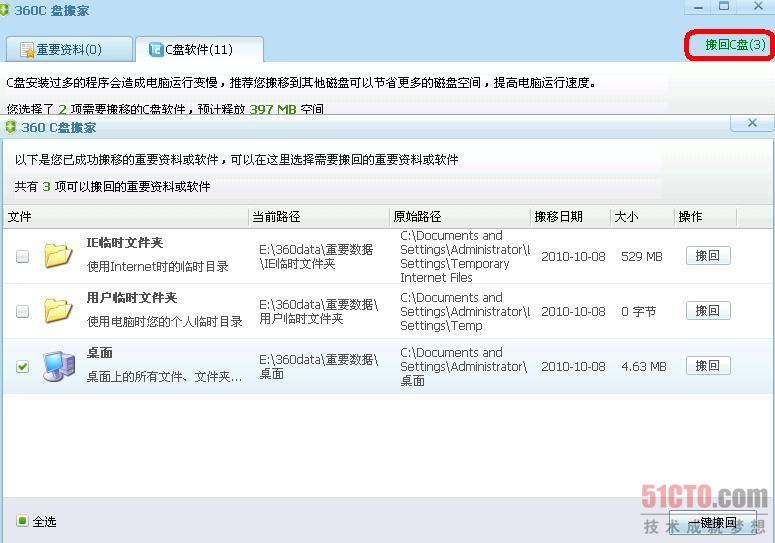Sort by the 当前路径 column header
Screen dimensions: 775x543
pyautogui.click(x=319, y=217)
